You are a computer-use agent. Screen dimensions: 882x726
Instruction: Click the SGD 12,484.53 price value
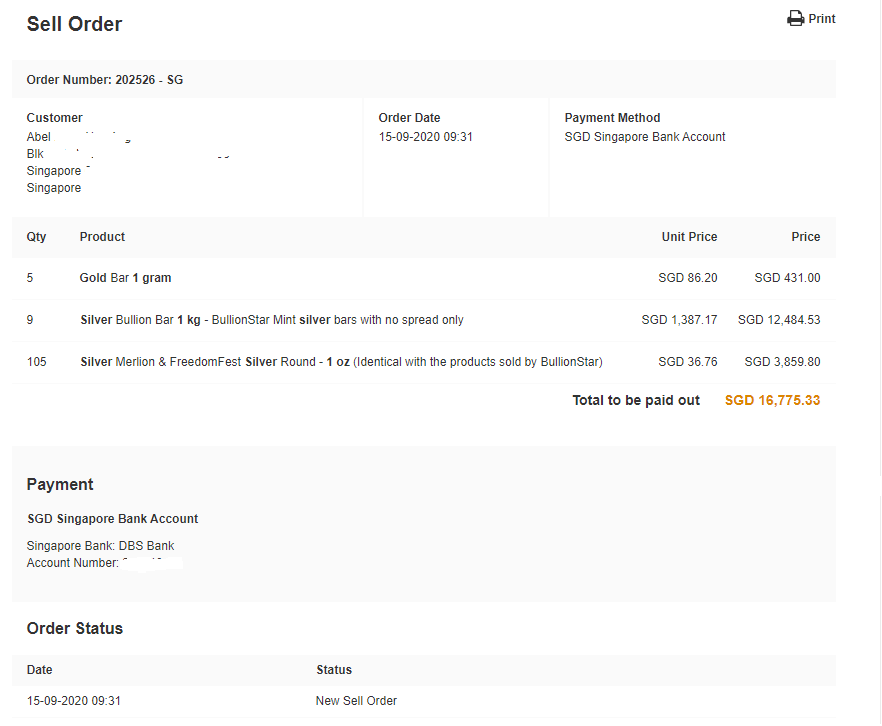779,320
